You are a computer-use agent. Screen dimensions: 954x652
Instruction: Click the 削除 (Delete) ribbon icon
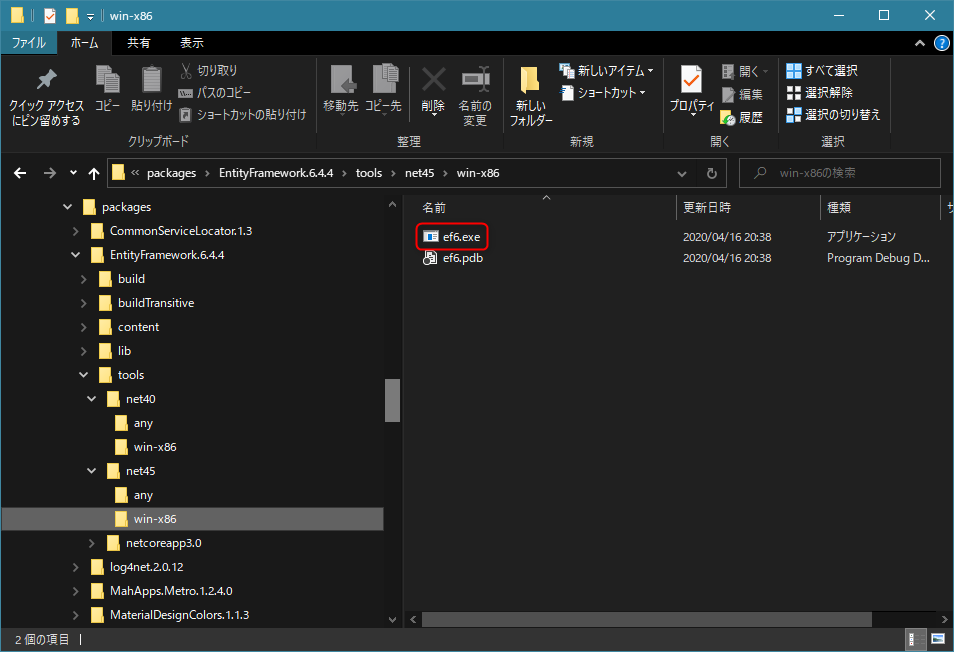433,85
